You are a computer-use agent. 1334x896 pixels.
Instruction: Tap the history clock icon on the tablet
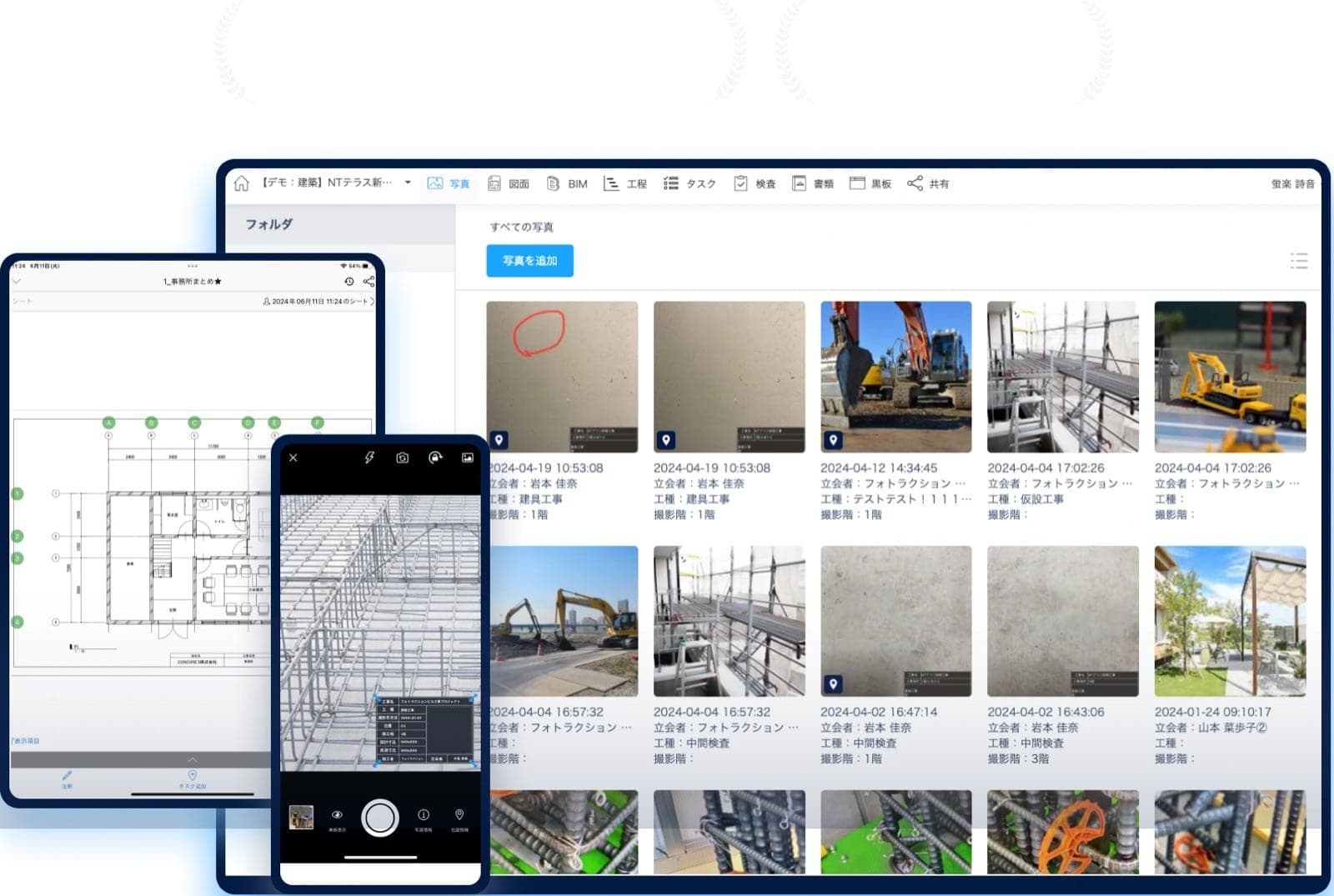349,282
